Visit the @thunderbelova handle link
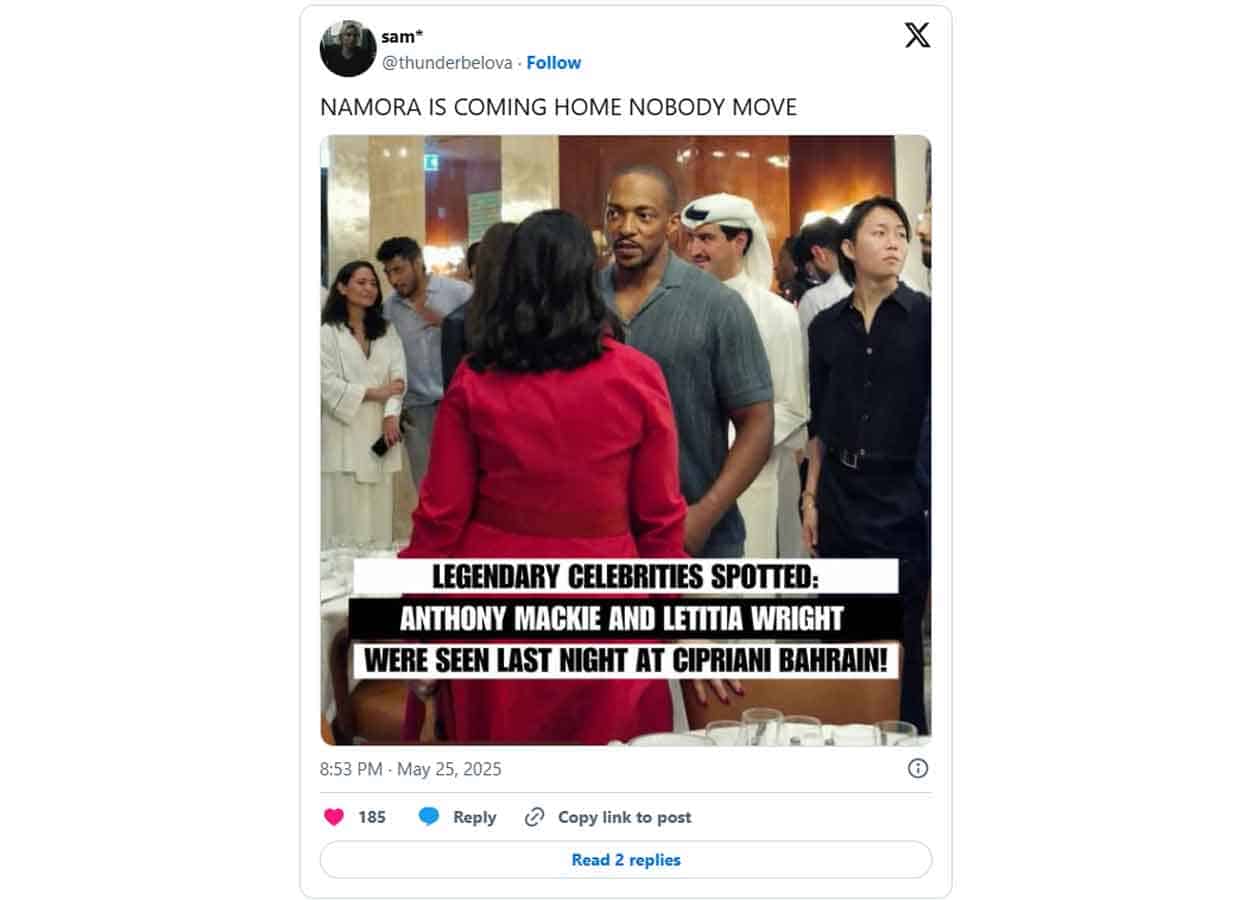1250x900 pixels. pyautogui.click(x=447, y=62)
